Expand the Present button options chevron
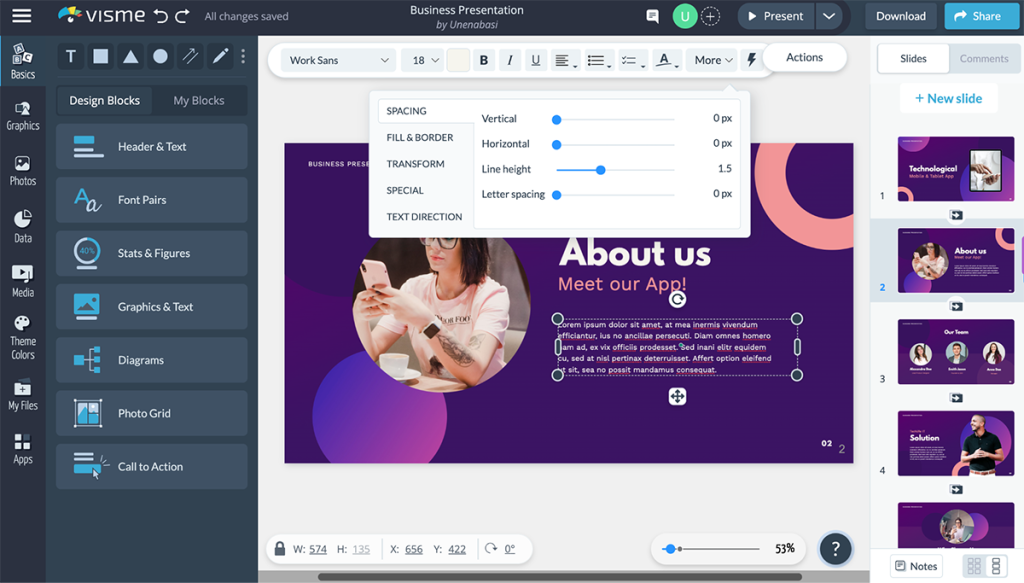This screenshot has width=1024, height=583. tap(827, 16)
